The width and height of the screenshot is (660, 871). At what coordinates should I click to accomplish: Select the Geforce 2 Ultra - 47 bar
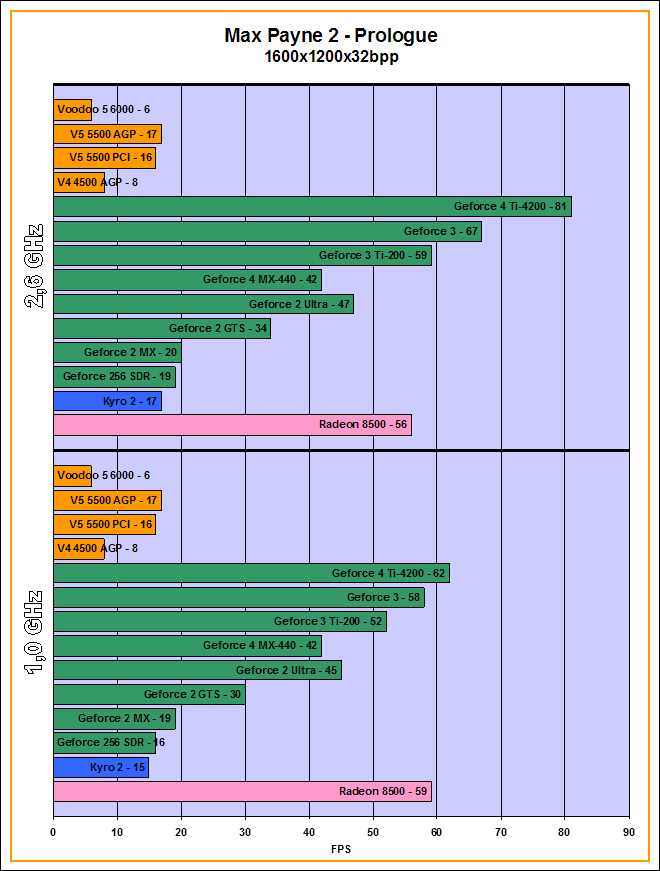[x=203, y=304]
